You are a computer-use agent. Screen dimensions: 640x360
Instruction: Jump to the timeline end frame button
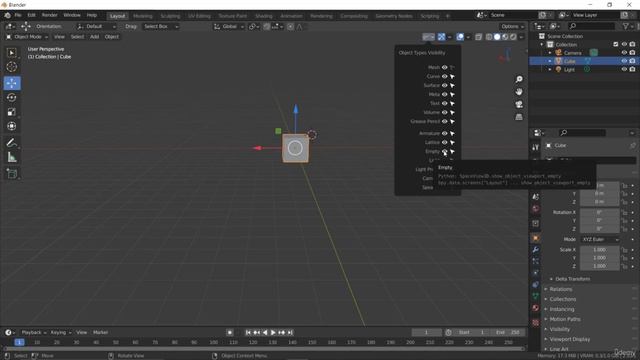[290, 333]
